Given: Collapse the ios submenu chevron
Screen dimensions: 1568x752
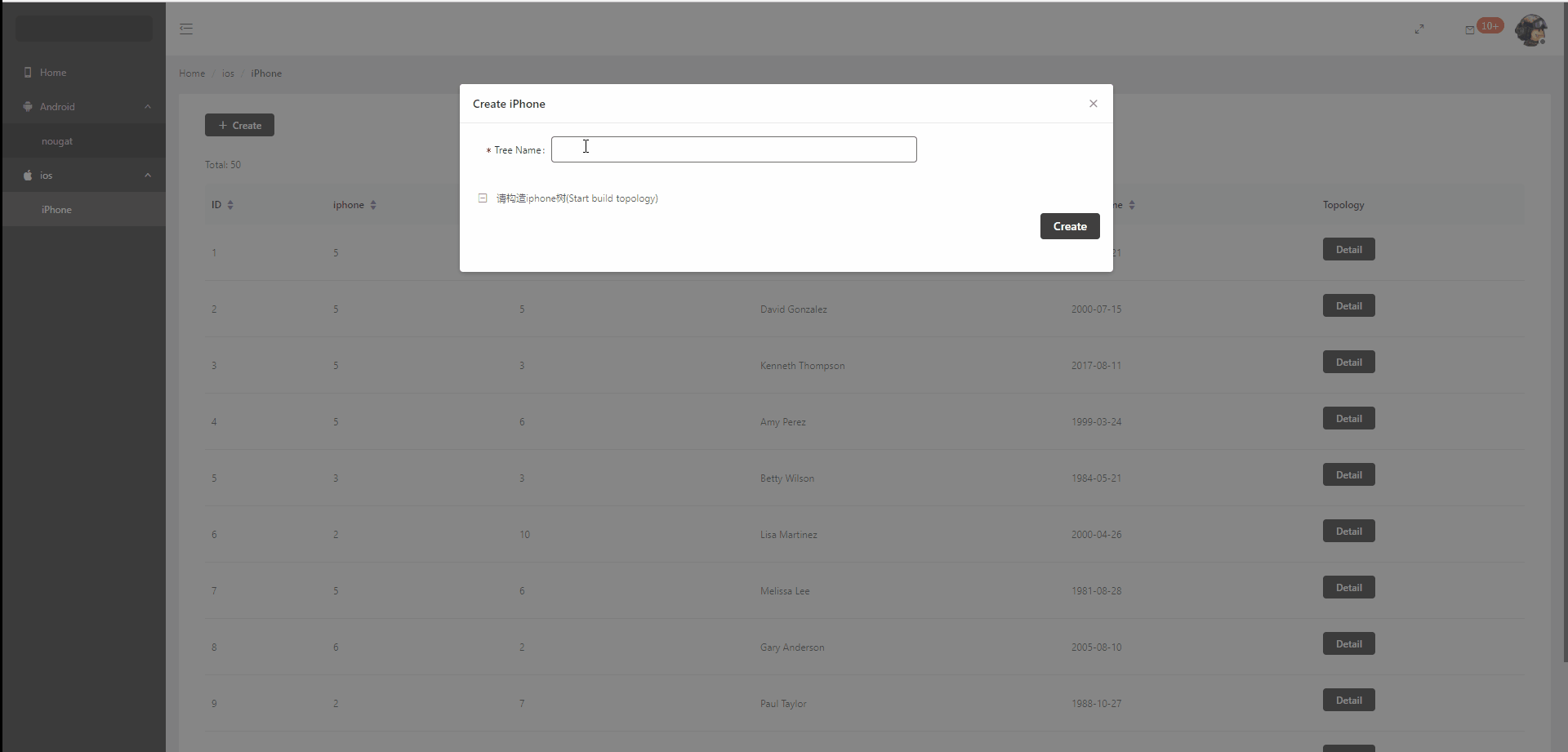Looking at the screenshot, I should pos(148,176).
